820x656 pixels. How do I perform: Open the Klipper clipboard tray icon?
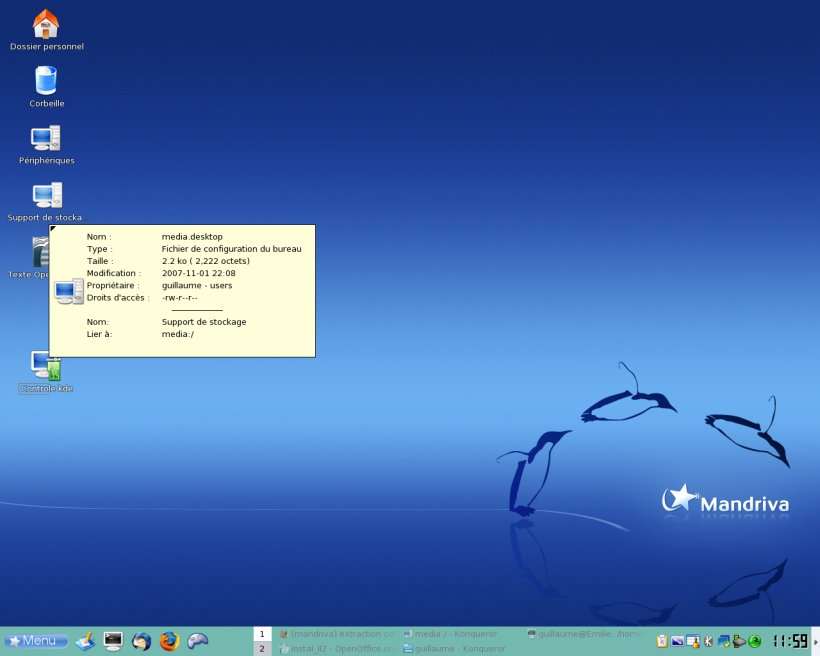tap(662, 641)
